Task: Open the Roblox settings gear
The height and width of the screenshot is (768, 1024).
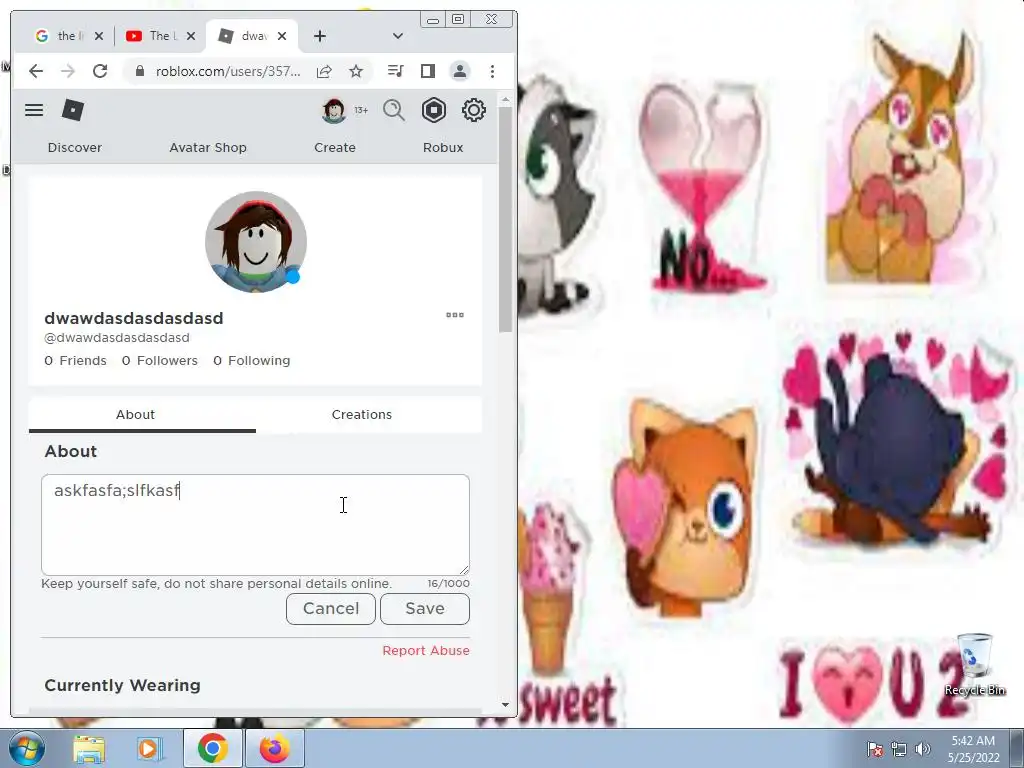Action: (x=473, y=110)
